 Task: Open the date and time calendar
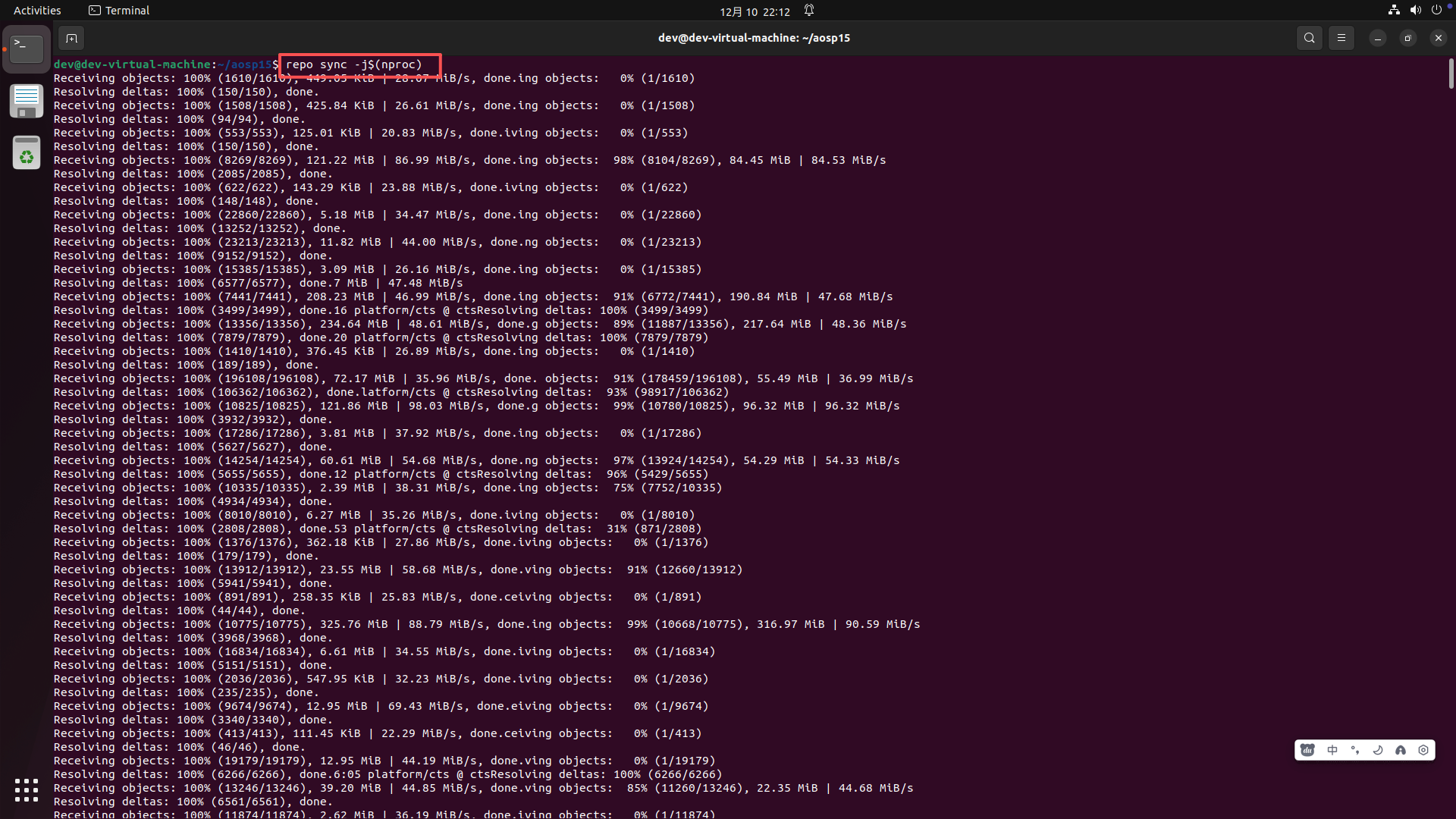(755, 11)
